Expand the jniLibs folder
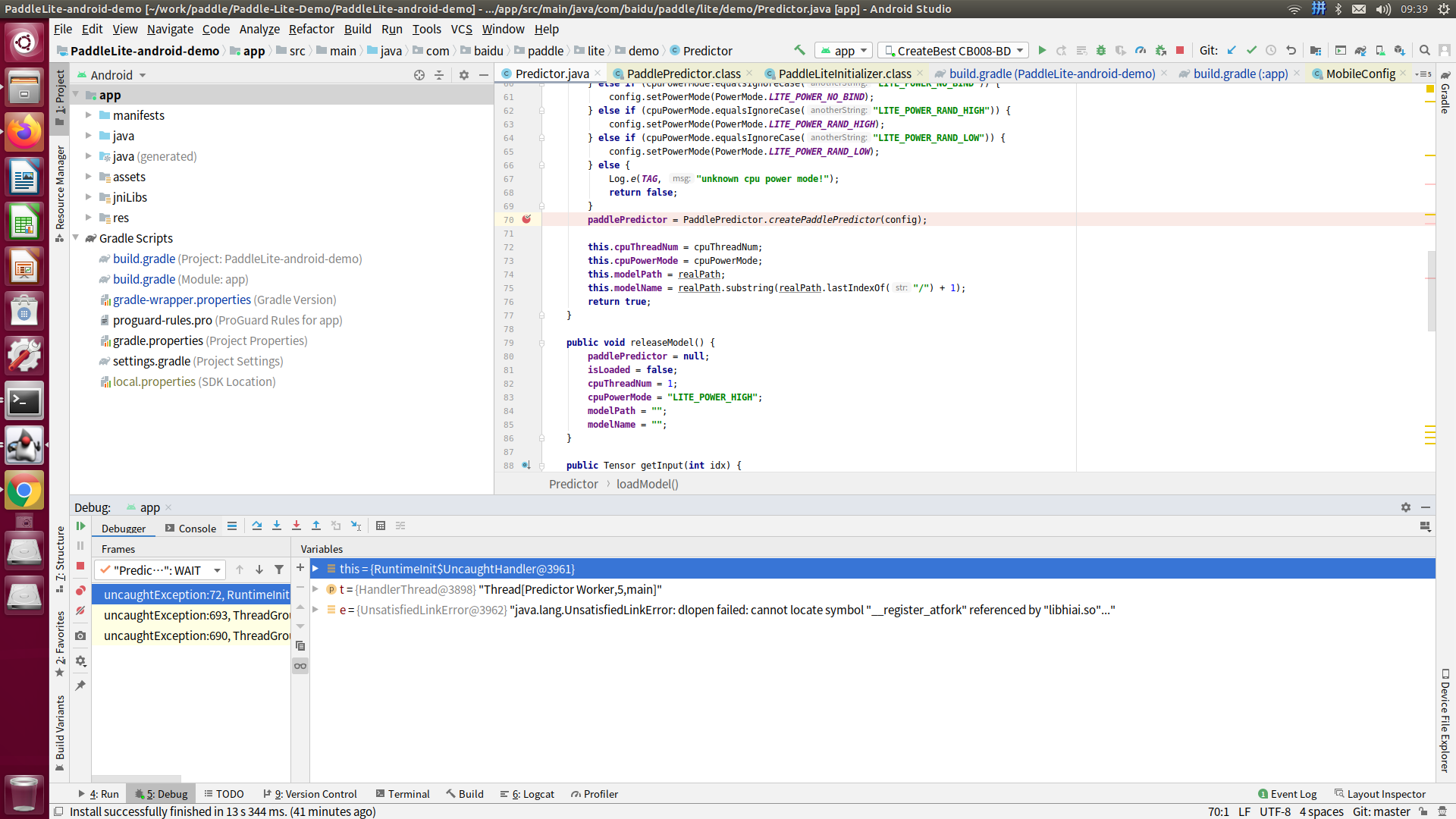The width and height of the screenshot is (1456, 819). click(x=88, y=197)
